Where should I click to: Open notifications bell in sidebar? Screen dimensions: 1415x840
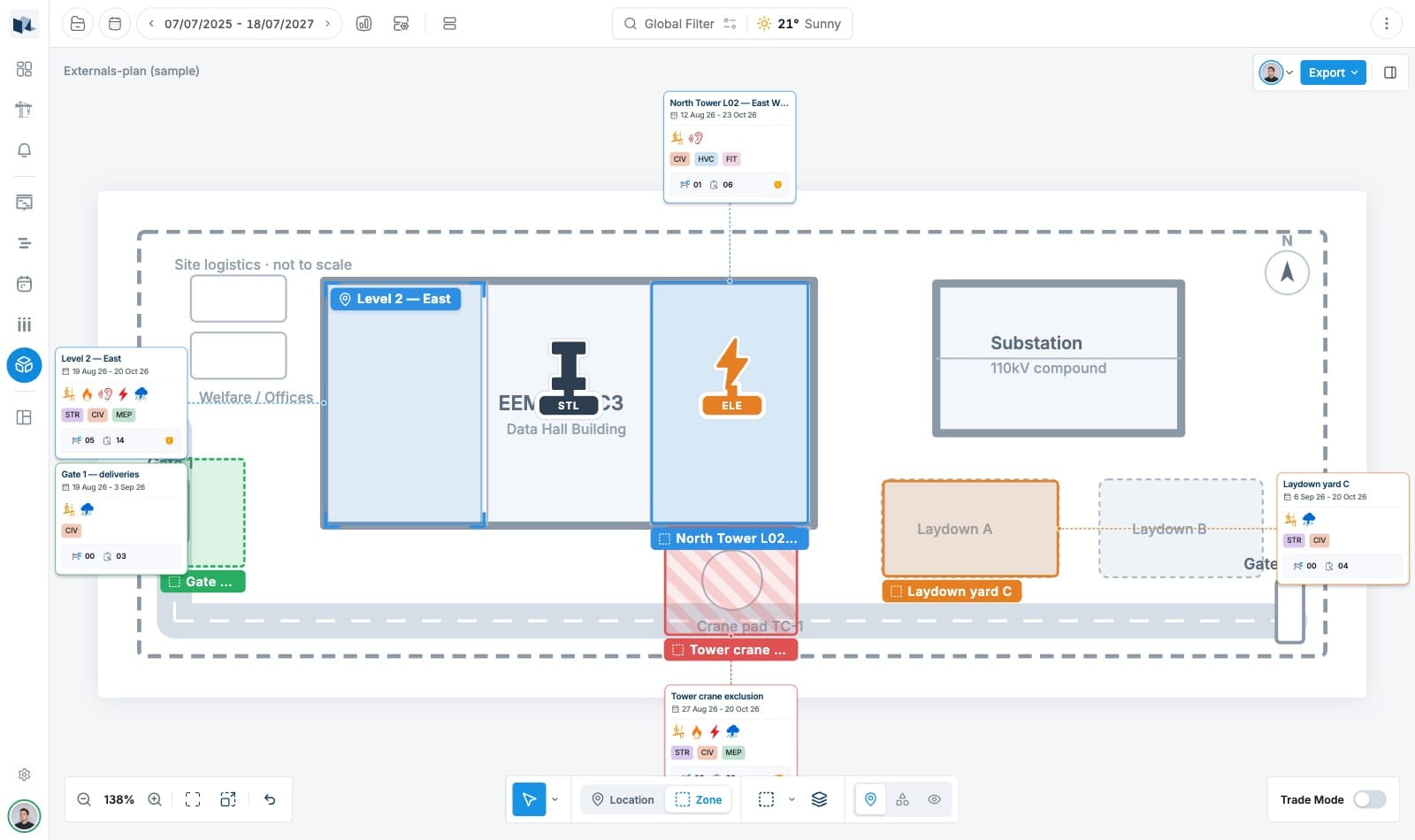(x=24, y=150)
